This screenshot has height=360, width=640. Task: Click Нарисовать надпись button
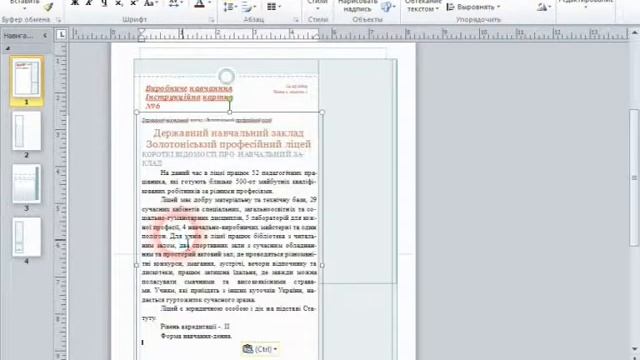coord(358,6)
